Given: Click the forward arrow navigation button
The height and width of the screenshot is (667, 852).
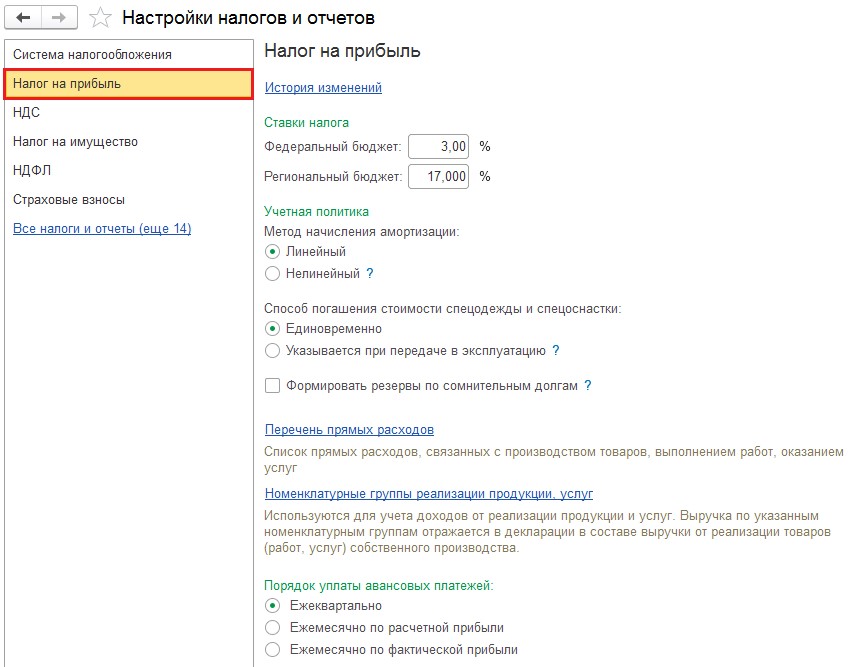Looking at the screenshot, I should [x=59, y=18].
